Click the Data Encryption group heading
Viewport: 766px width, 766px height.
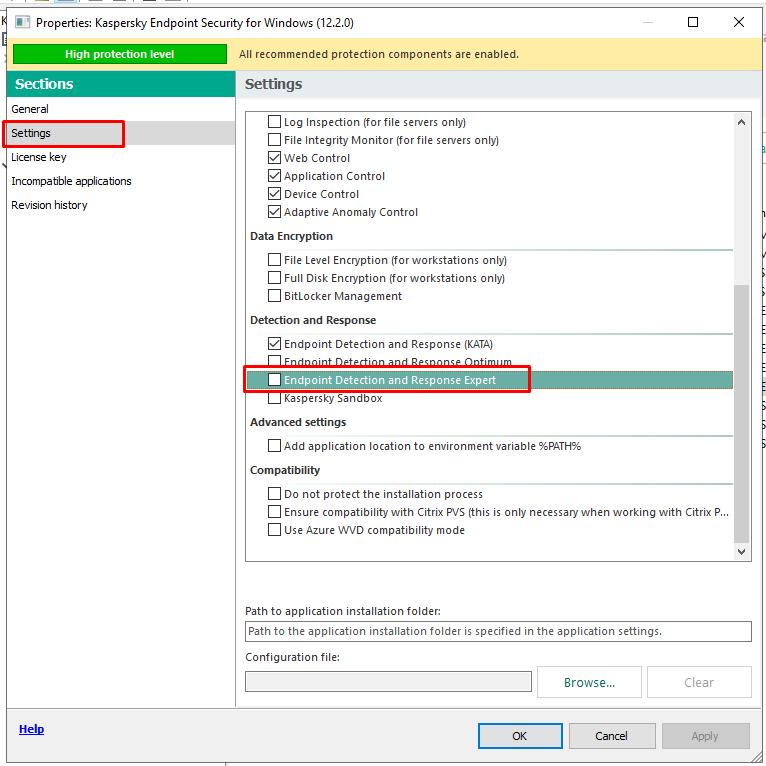coord(291,236)
